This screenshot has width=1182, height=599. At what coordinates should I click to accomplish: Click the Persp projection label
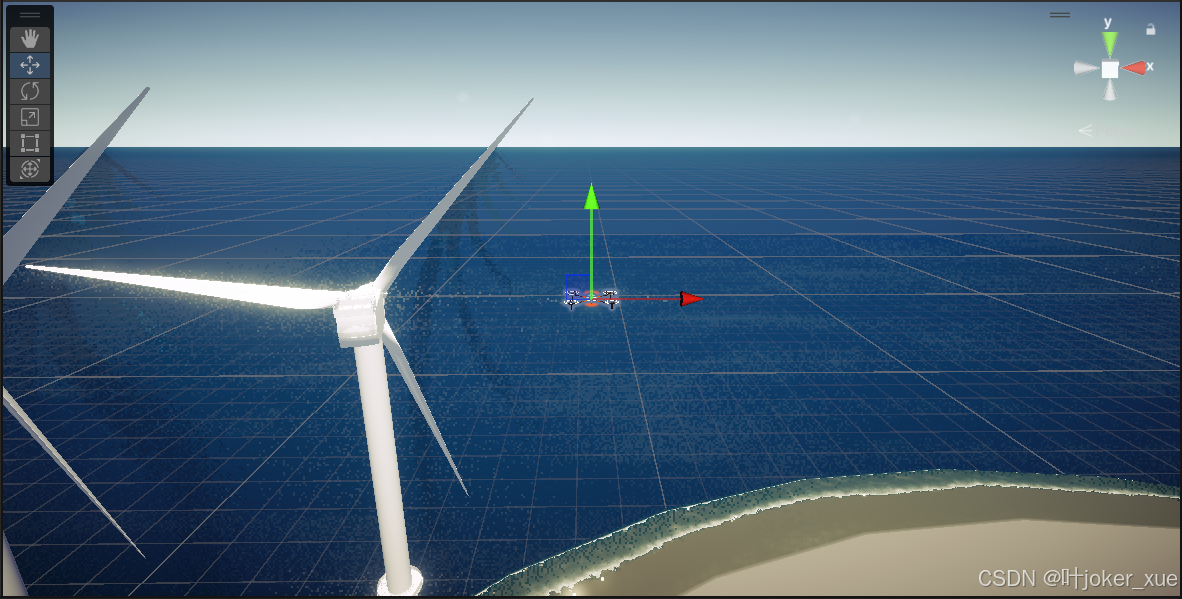click(x=1114, y=130)
